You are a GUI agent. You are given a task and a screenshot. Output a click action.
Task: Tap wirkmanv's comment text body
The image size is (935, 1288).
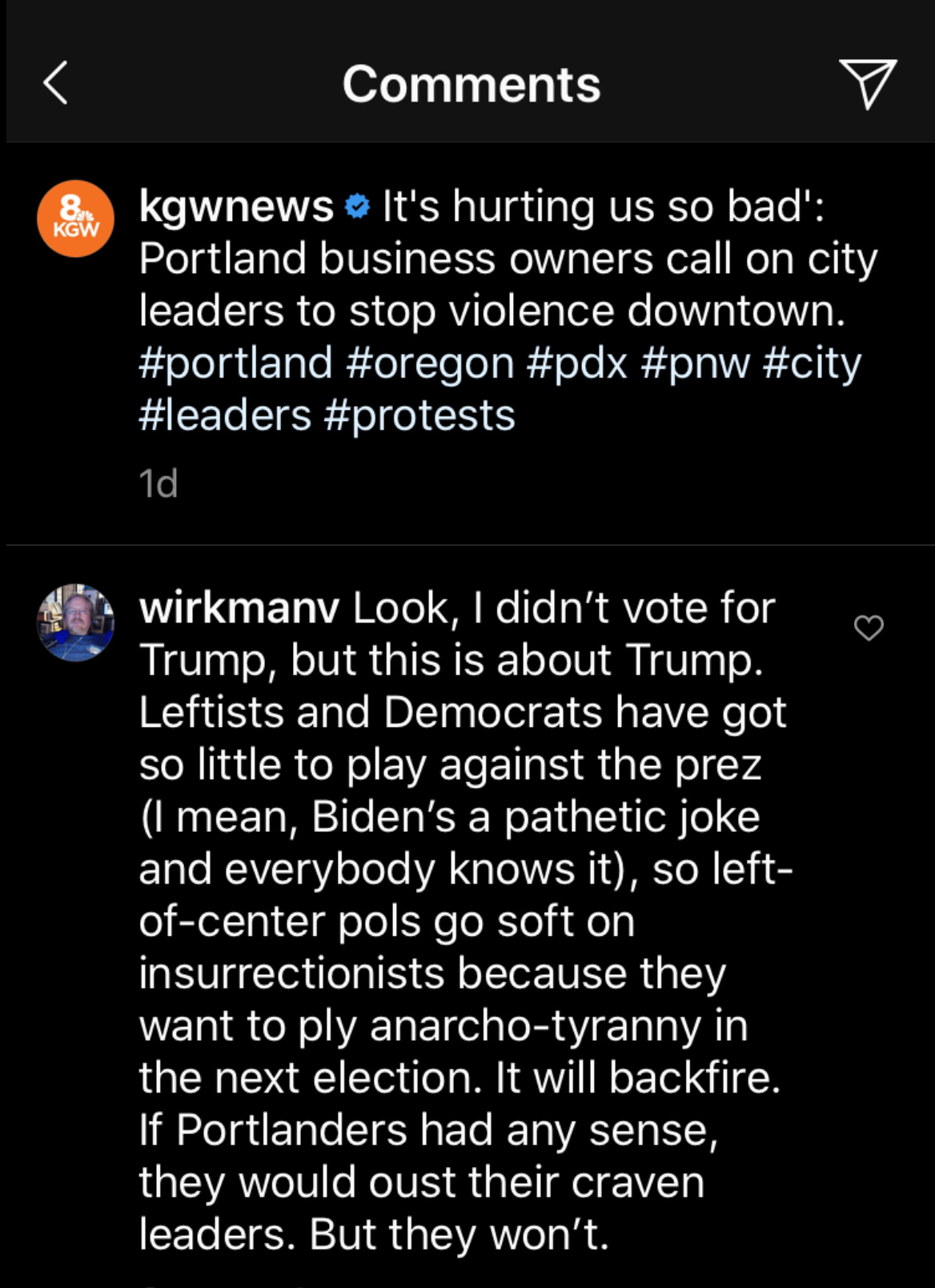pos(466,921)
